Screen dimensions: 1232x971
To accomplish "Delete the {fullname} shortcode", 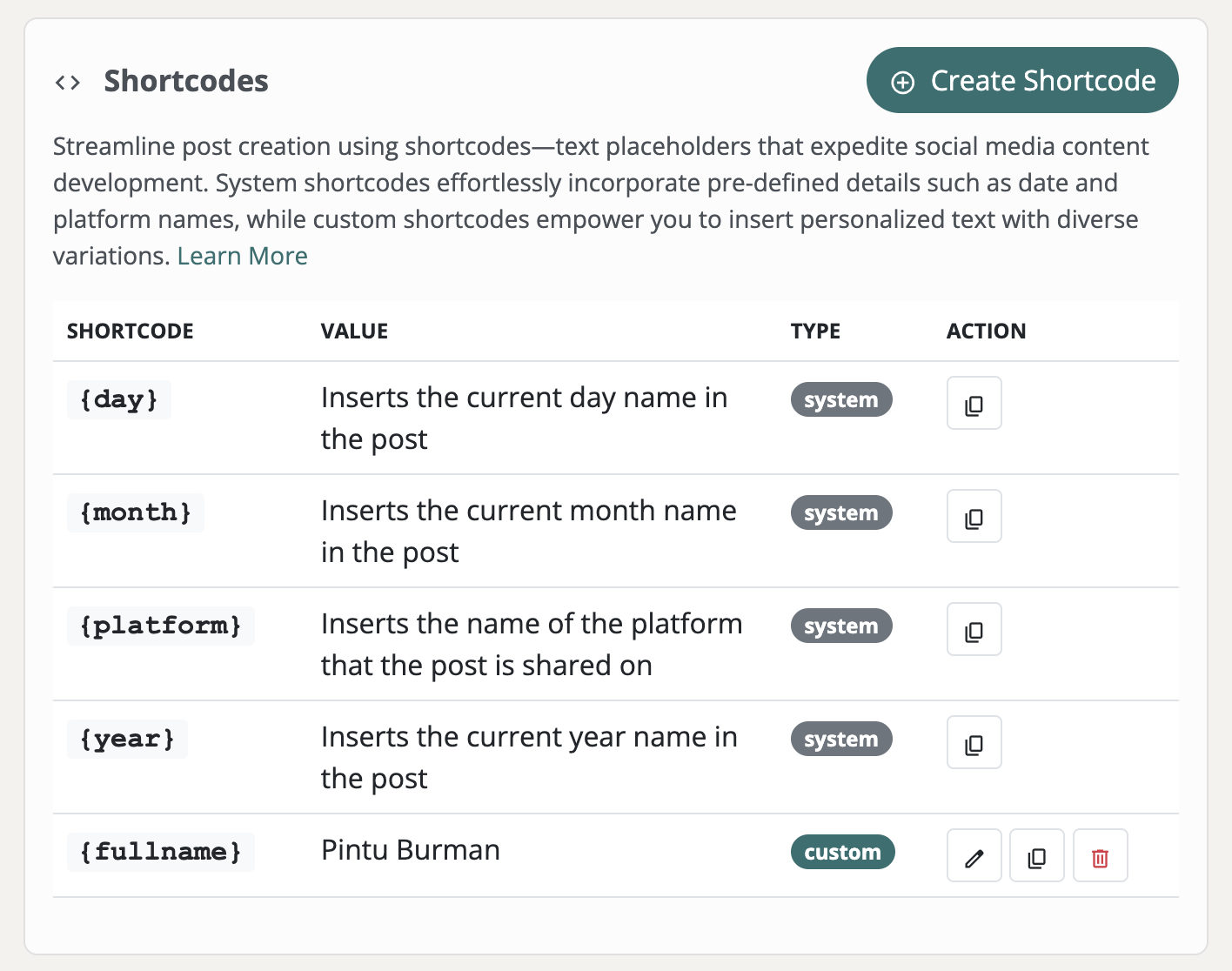I will click(x=1100, y=856).
